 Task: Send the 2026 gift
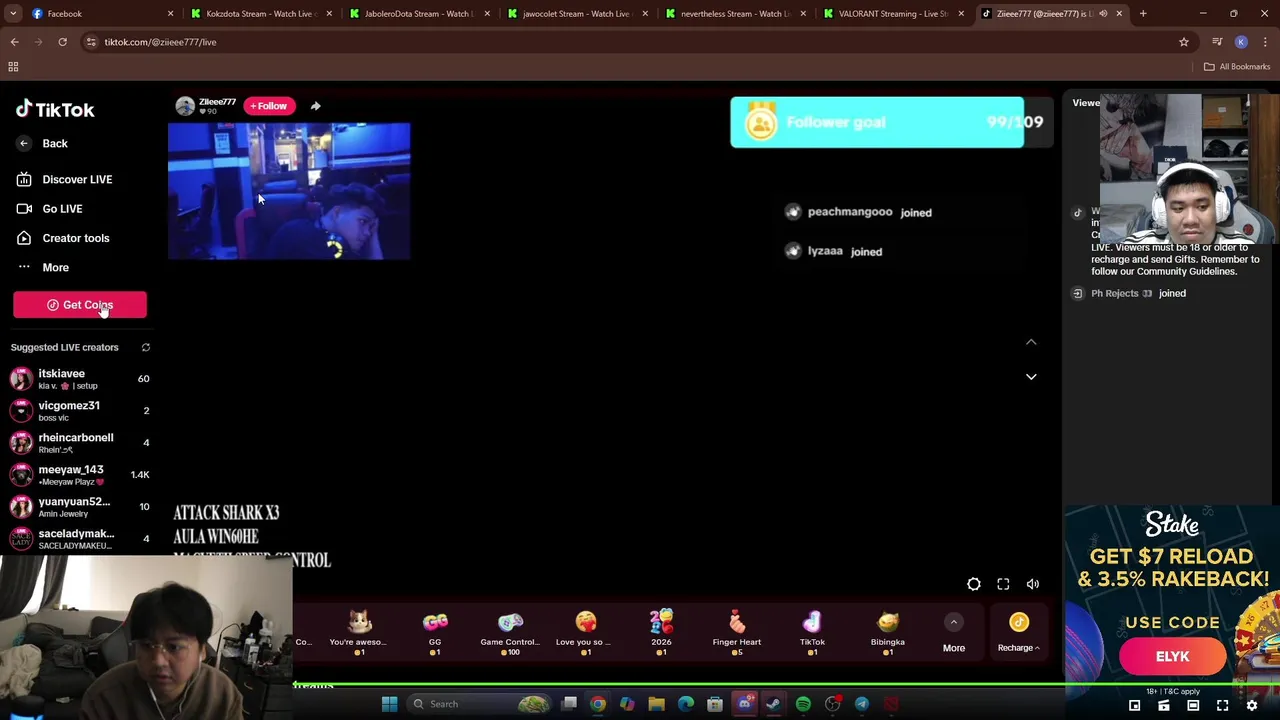coord(661,633)
